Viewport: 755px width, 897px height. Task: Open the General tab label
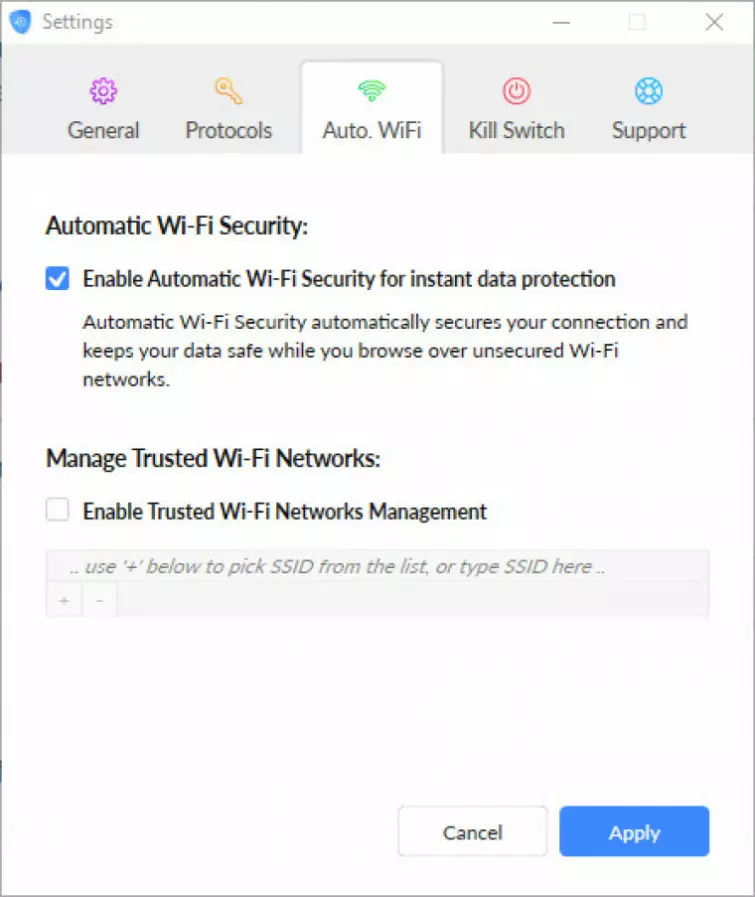[103, 131]
